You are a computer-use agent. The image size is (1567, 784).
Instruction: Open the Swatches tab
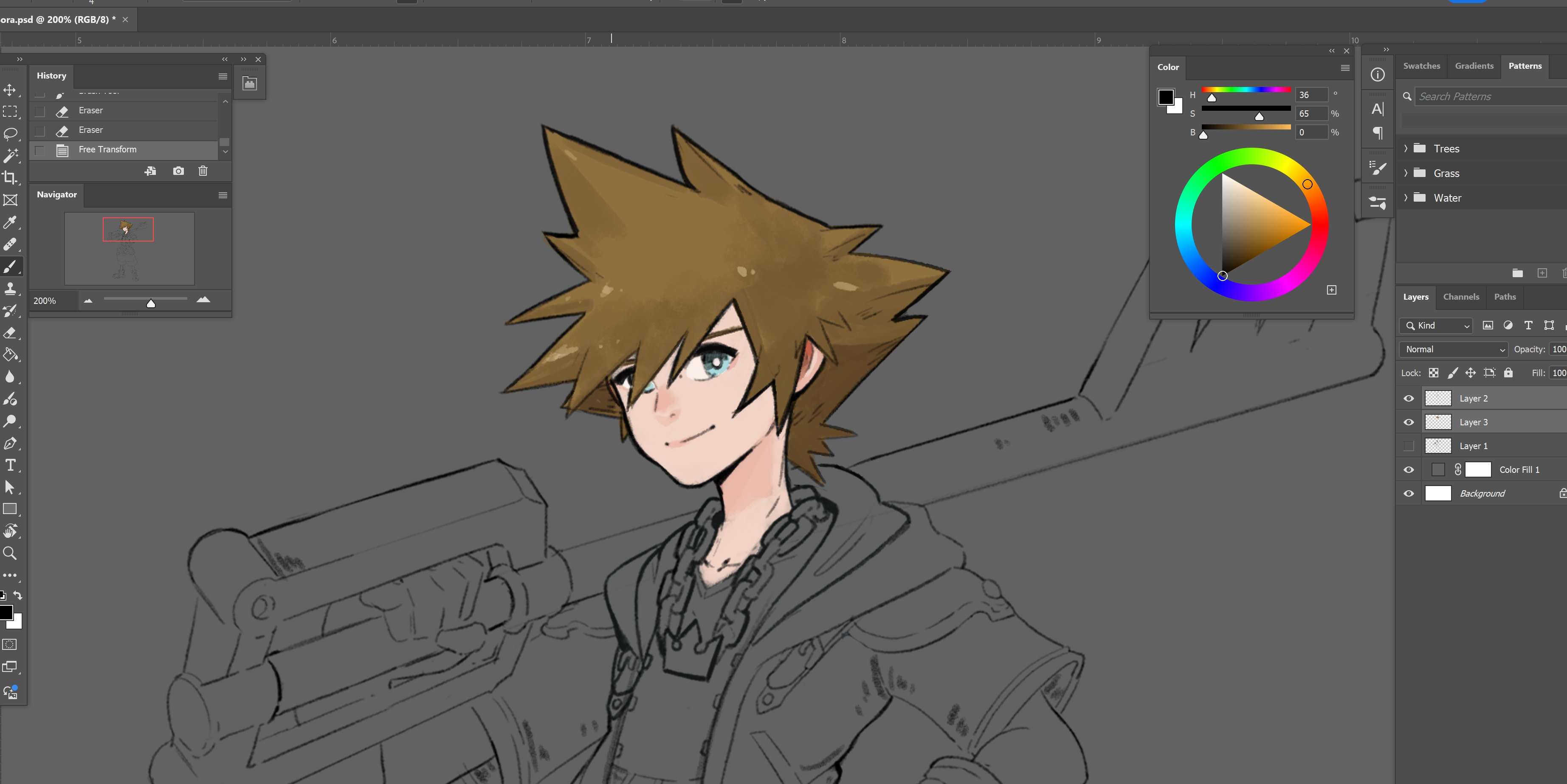(x=1421, y=66)
